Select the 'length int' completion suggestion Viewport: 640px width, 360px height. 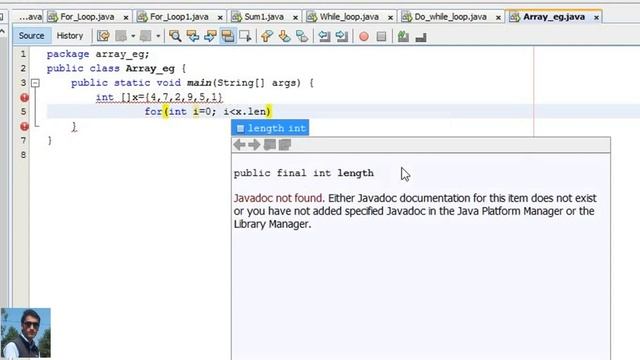[x=270, y=128]
